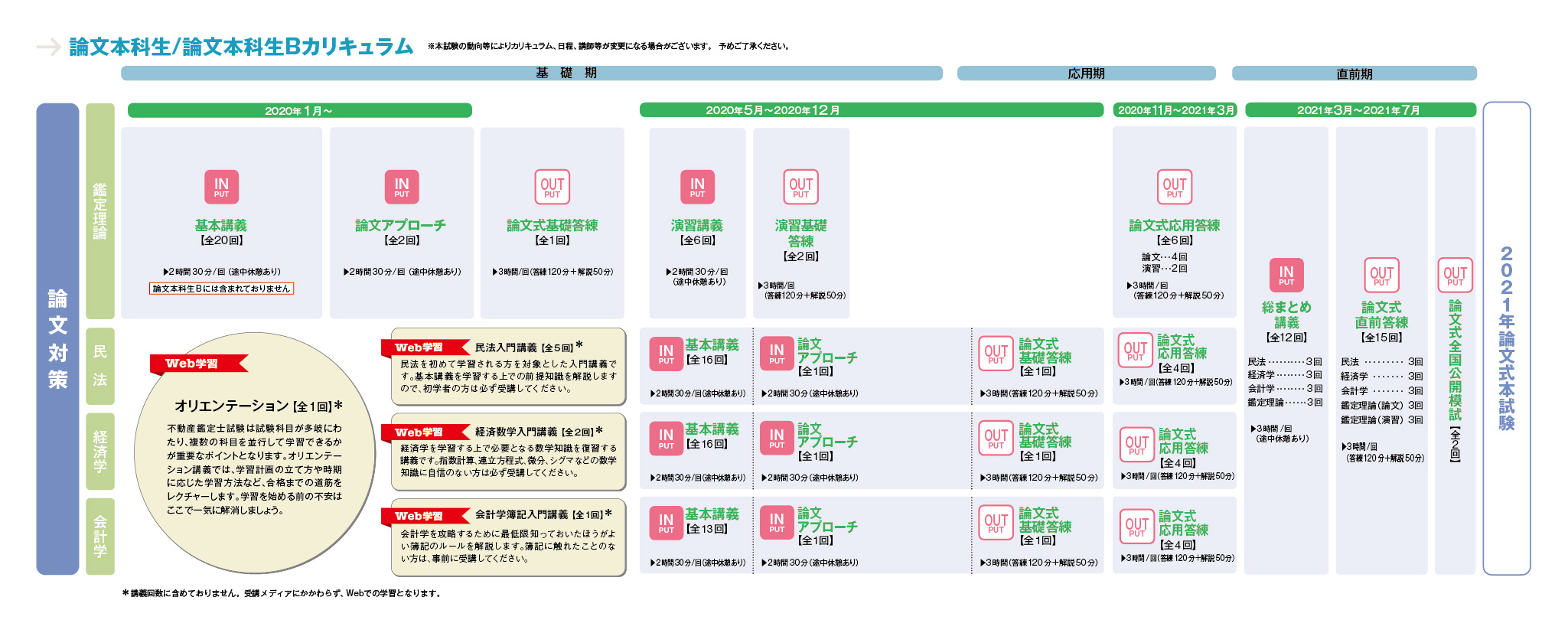Select the INPUT icon above 論文アプローチ 全2回

(401, 187)
